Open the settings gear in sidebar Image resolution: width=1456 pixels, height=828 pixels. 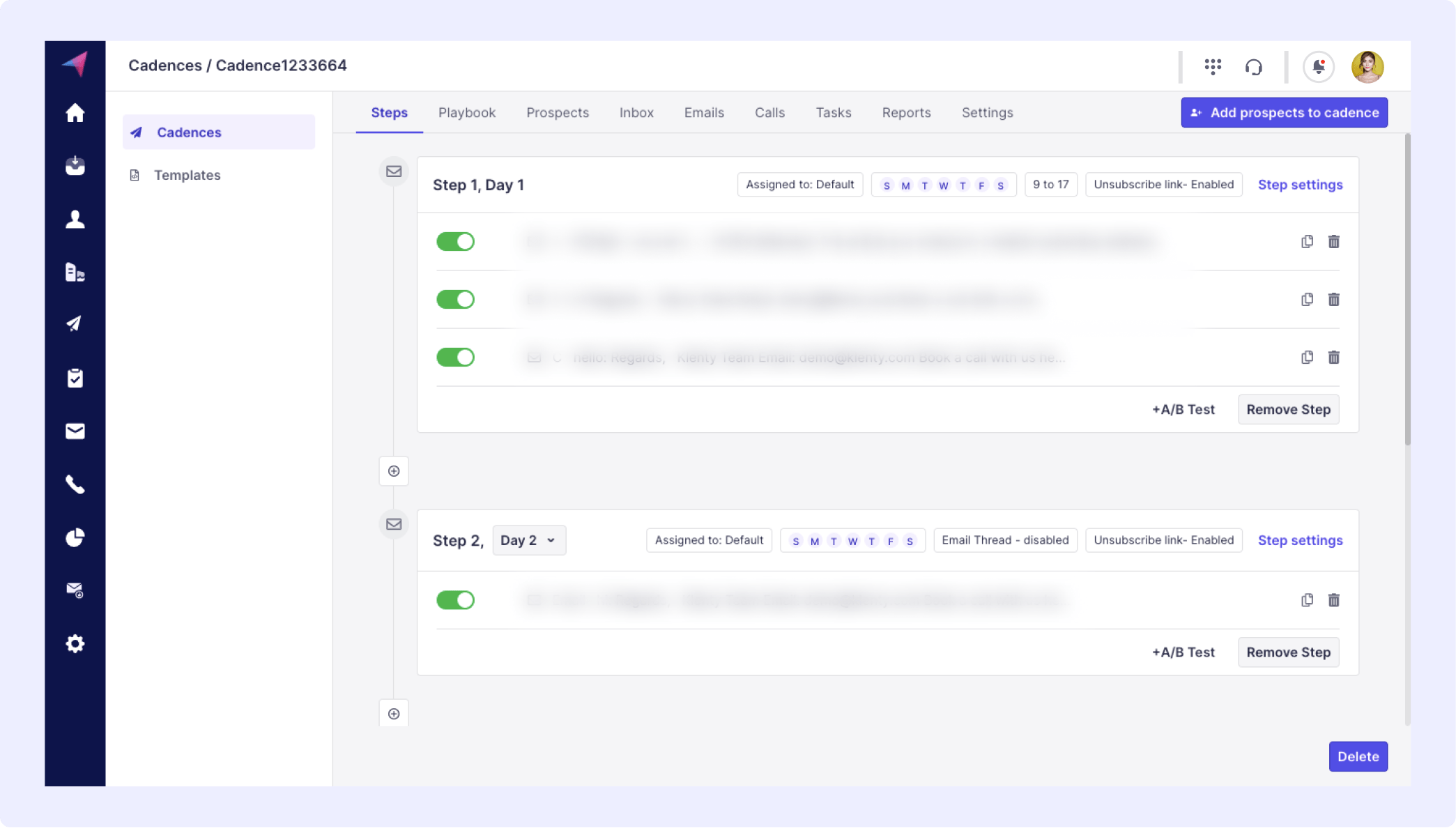(75, 643)
